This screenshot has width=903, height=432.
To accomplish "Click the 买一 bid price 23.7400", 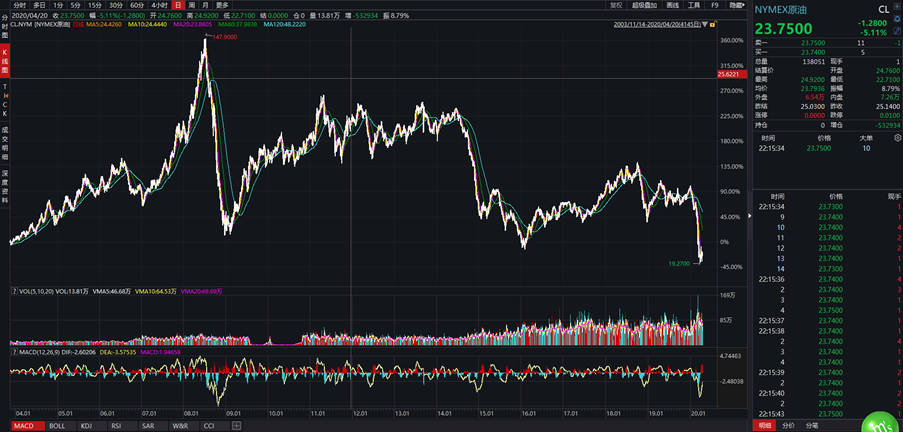I will pyautogui.click(x=814, y=52).
